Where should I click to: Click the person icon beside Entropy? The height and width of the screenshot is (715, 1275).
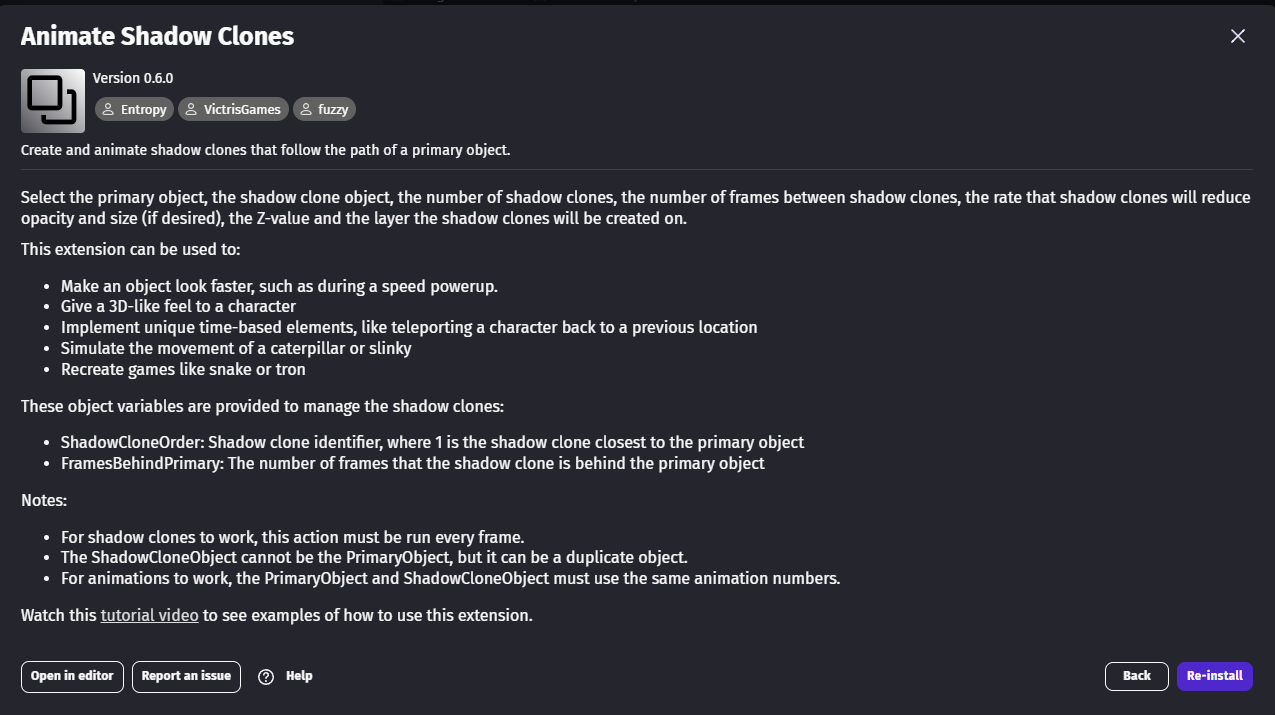tap(109, 109)
